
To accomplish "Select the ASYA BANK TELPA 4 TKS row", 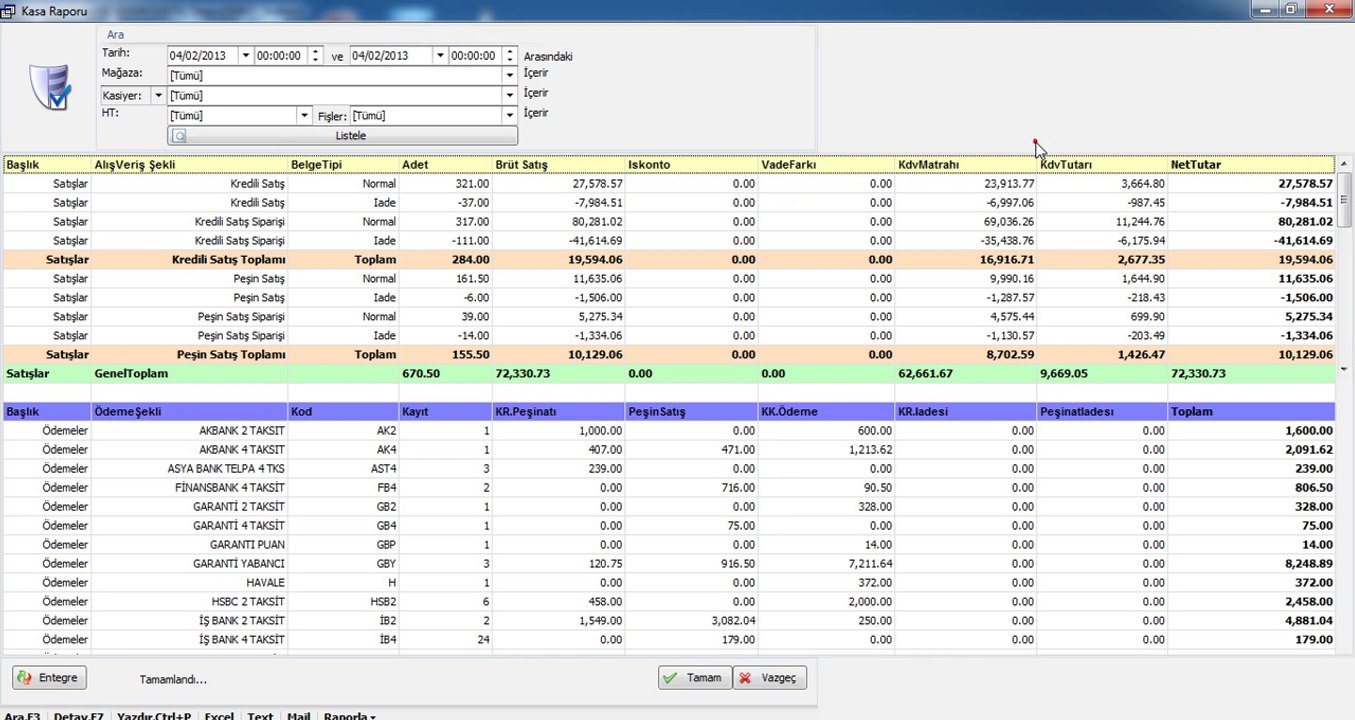I will click(x=669, y=468).
